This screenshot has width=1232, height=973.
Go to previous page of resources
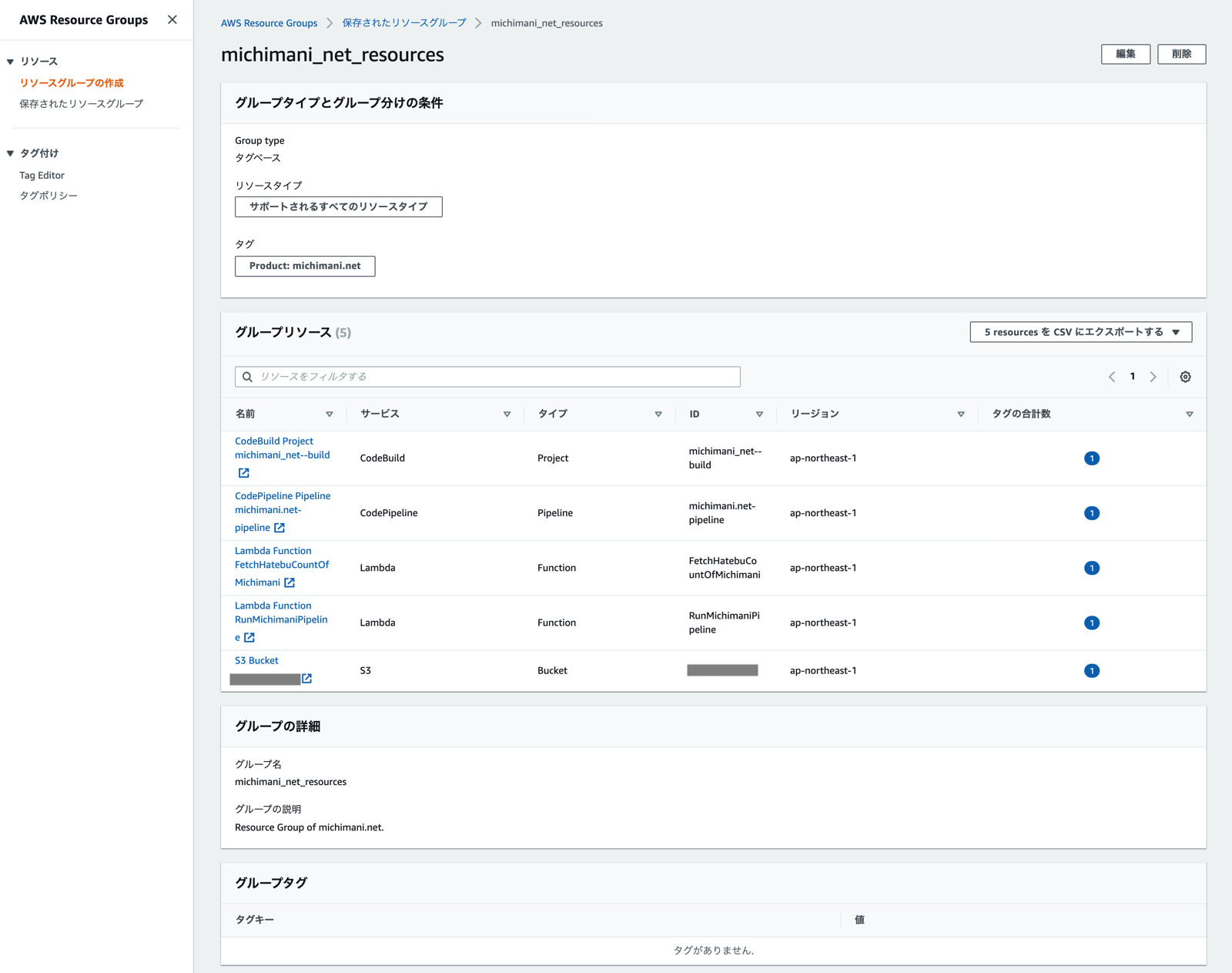1112,377
